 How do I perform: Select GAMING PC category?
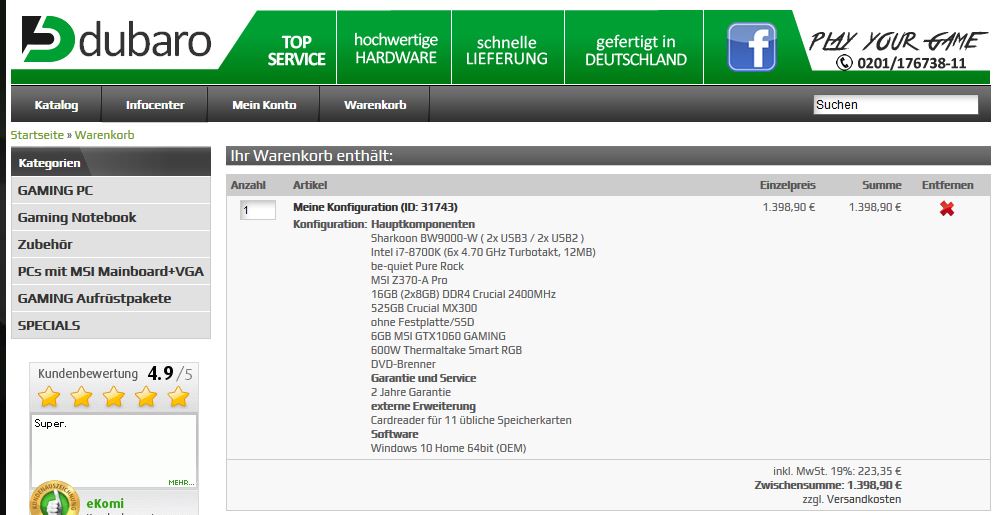click(x=111, y=190)
